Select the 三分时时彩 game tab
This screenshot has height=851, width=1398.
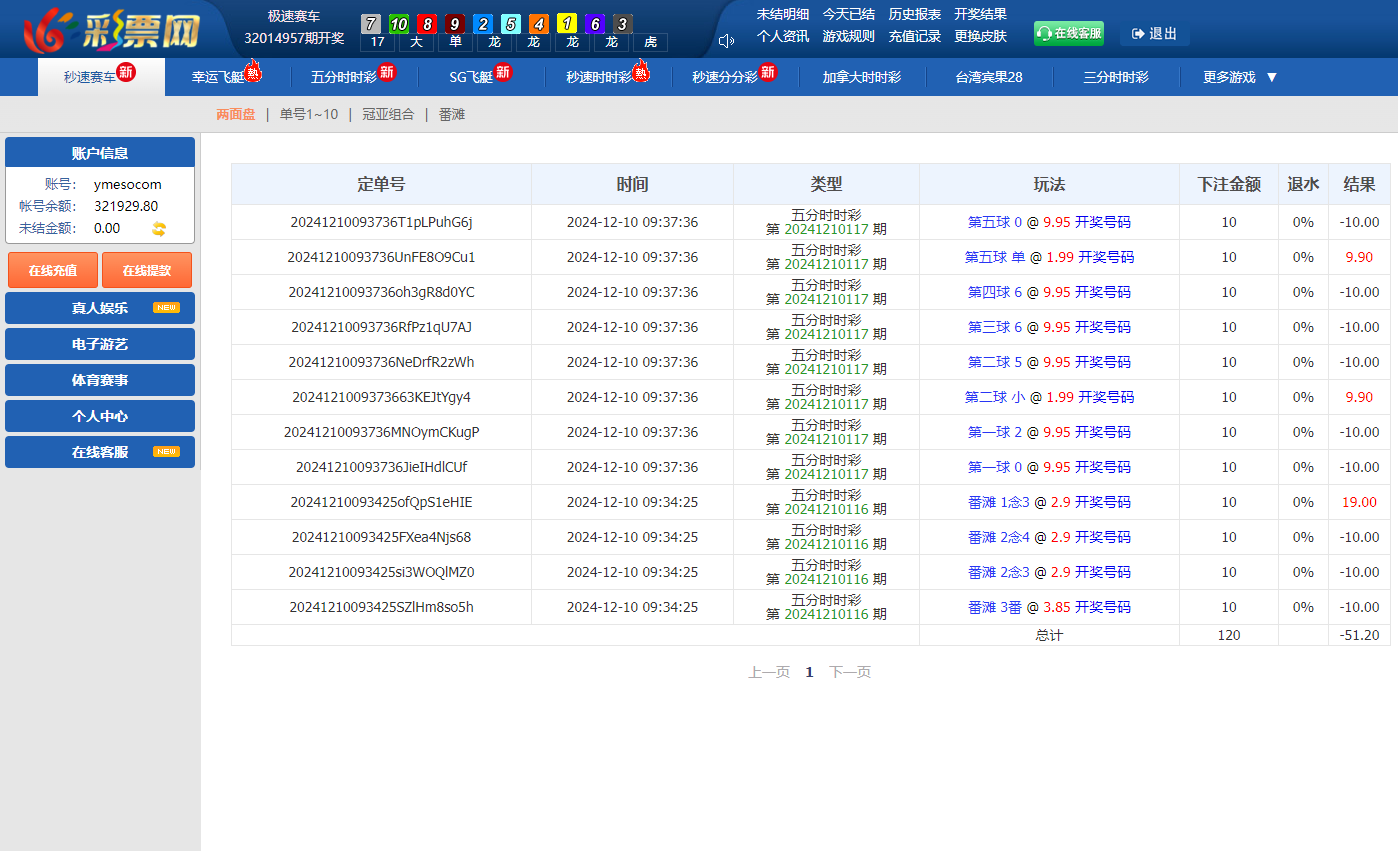click(x=1116, y=77)
